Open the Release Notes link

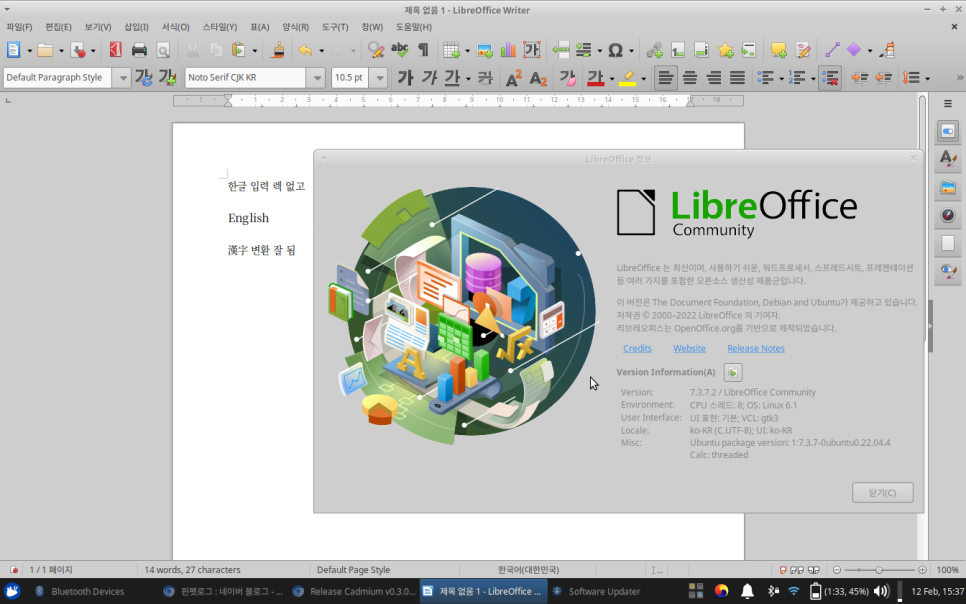coord(755,348)
